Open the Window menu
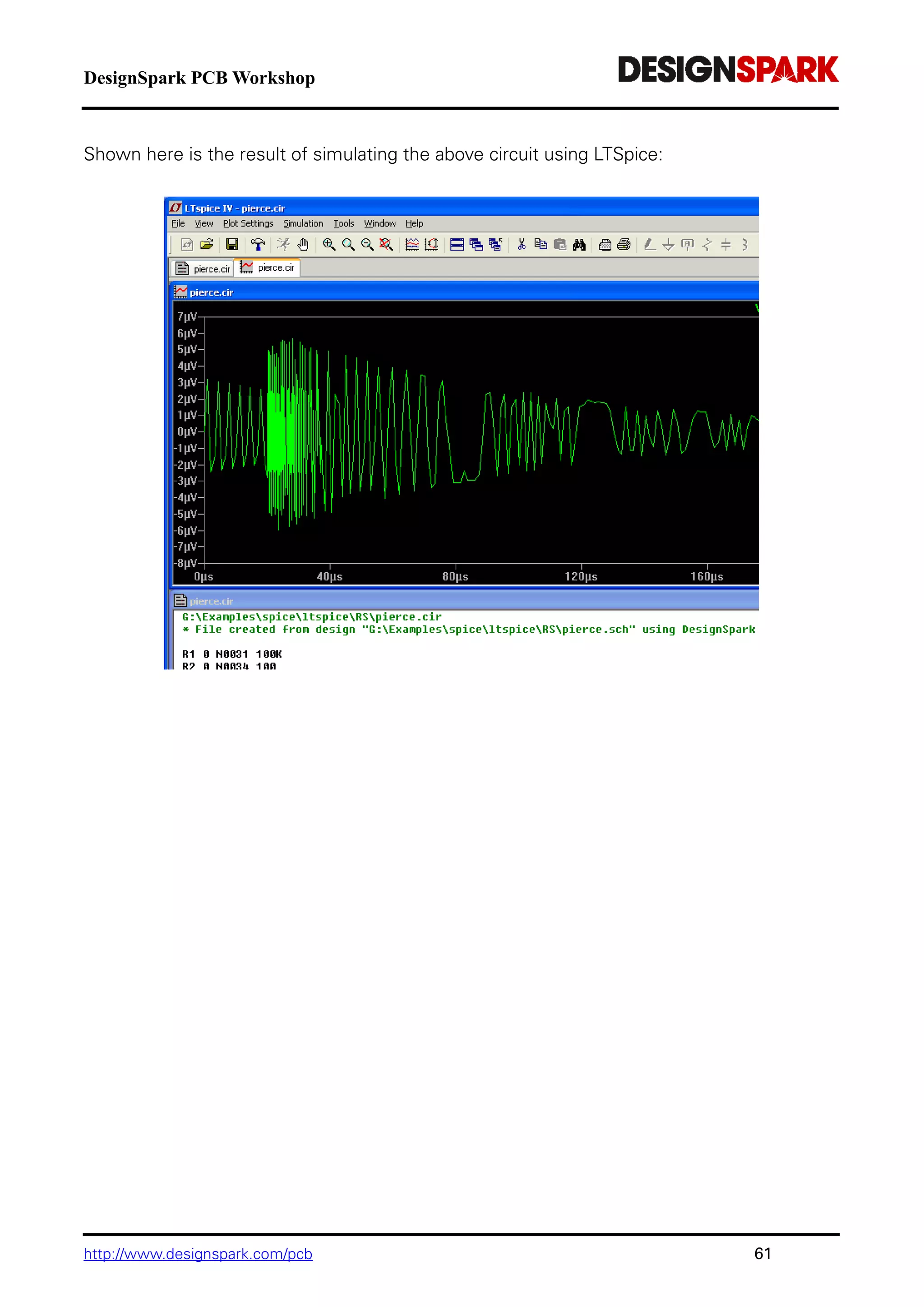Image resolution: width=924 pixels, height=1307 pixels. pyautogui.click(x=380, y=224)
